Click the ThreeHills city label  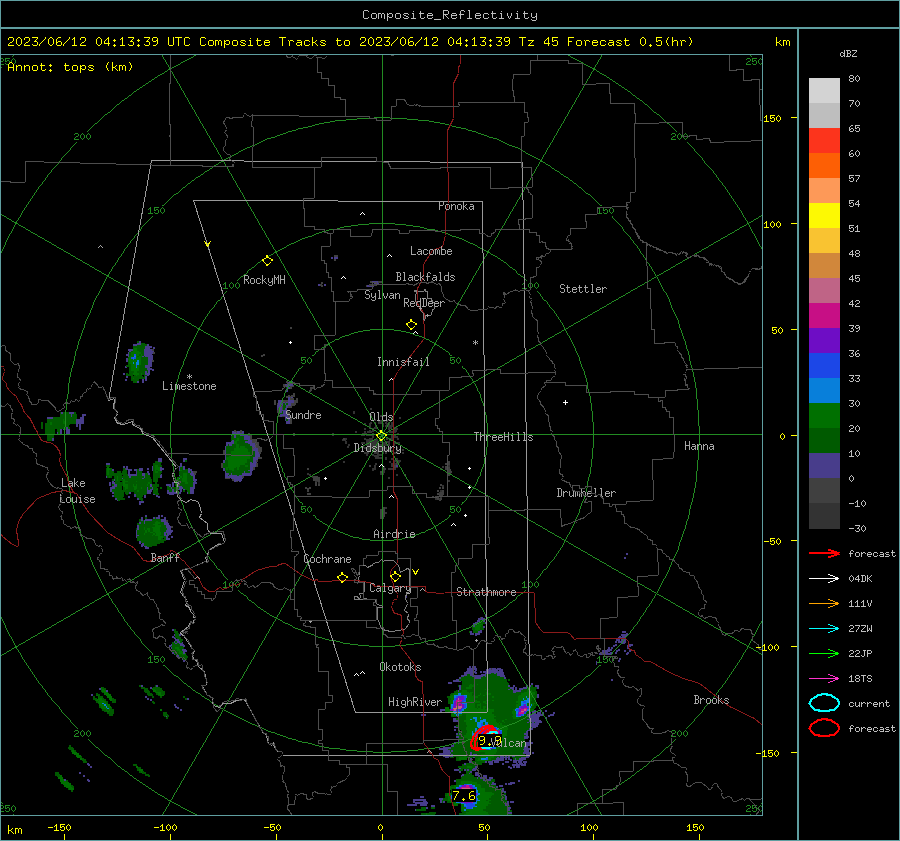pos(503,437)
